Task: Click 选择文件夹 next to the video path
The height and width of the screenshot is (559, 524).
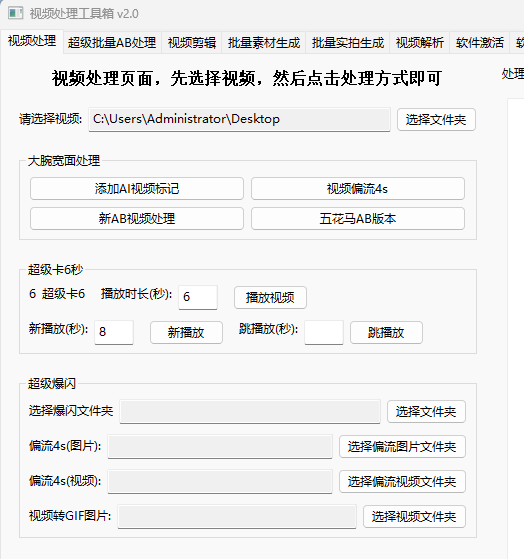Action: click(x=436, y=120)
